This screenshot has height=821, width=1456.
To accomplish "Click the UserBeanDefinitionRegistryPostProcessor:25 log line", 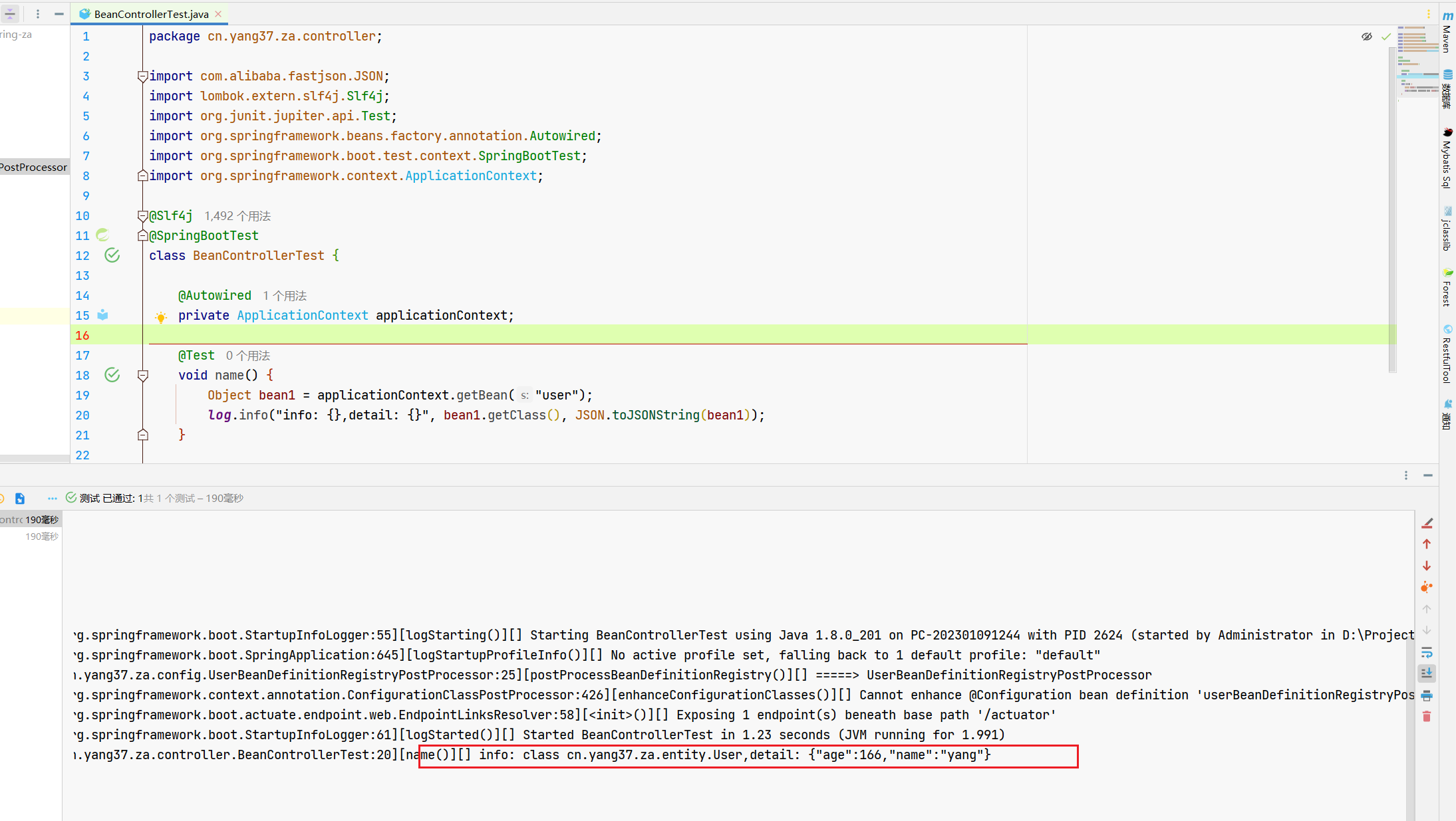I will point(613,675).
